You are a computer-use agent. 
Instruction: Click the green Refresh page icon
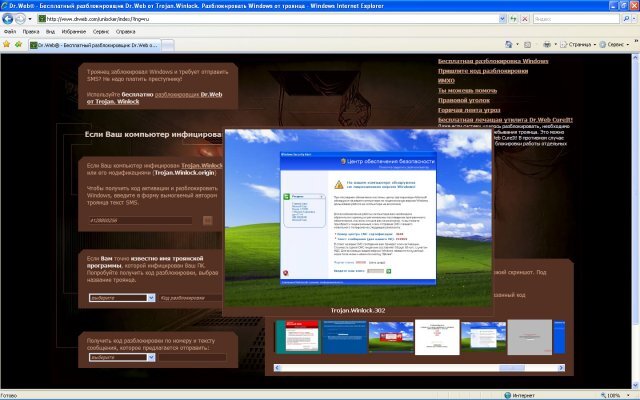513,19
